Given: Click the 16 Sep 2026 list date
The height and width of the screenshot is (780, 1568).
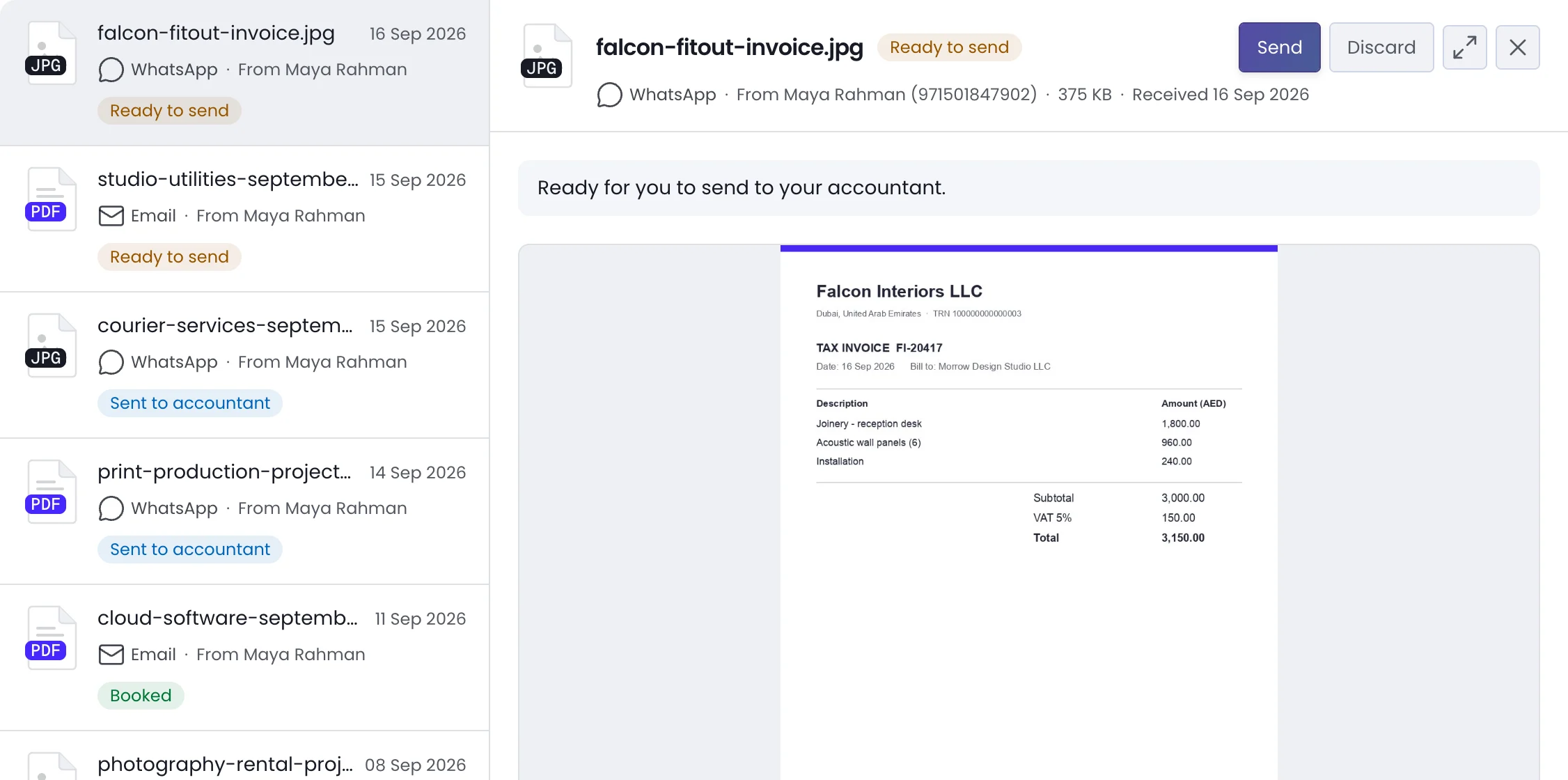Looking at the screenshot, I should pyautogui.click(x=418, y=33).
